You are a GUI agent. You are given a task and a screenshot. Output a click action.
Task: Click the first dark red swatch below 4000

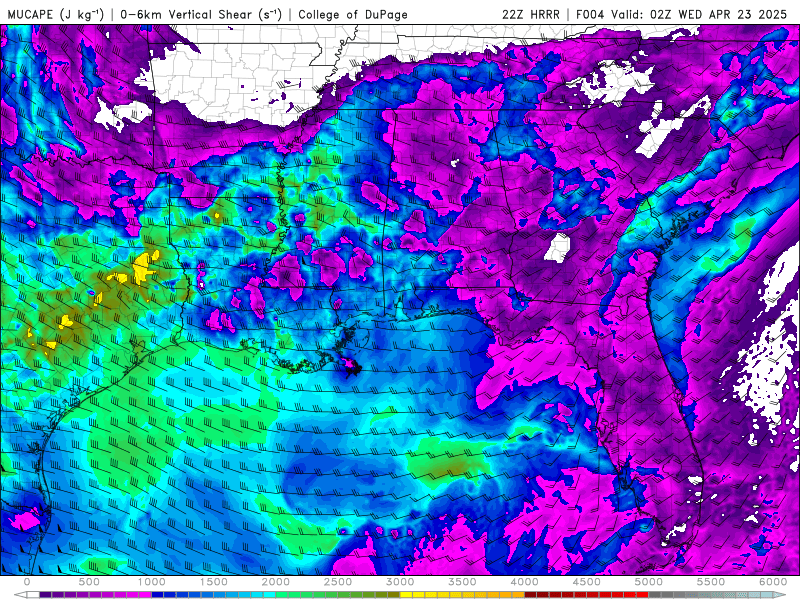531,595
